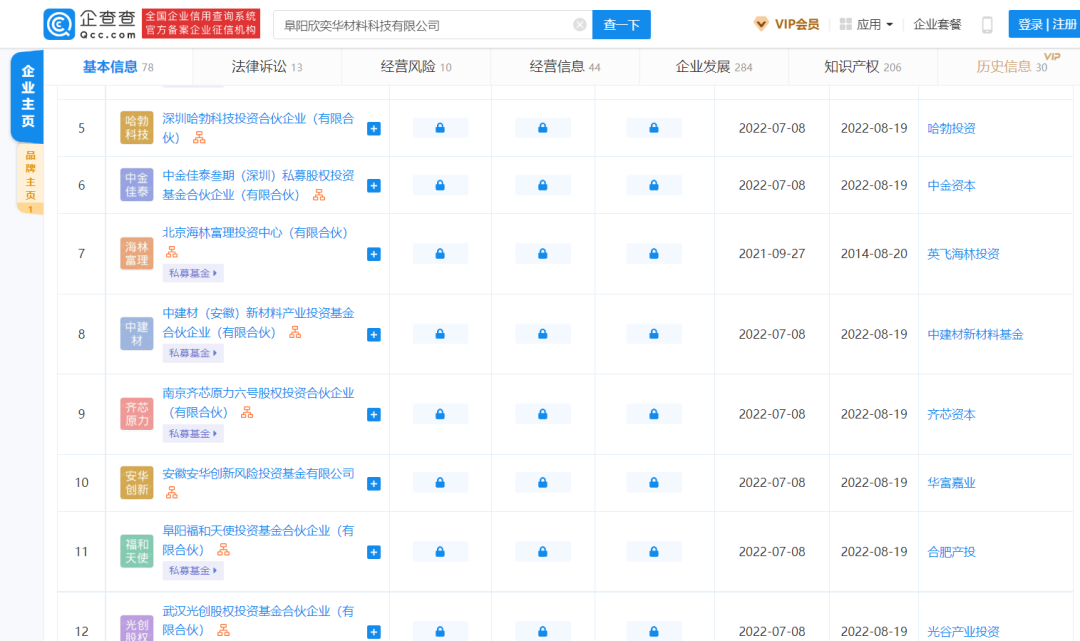Click 海林富理 company logo thumbnail
The height and width of the screenshot is (641, 1080).
[x=136, y=253]
